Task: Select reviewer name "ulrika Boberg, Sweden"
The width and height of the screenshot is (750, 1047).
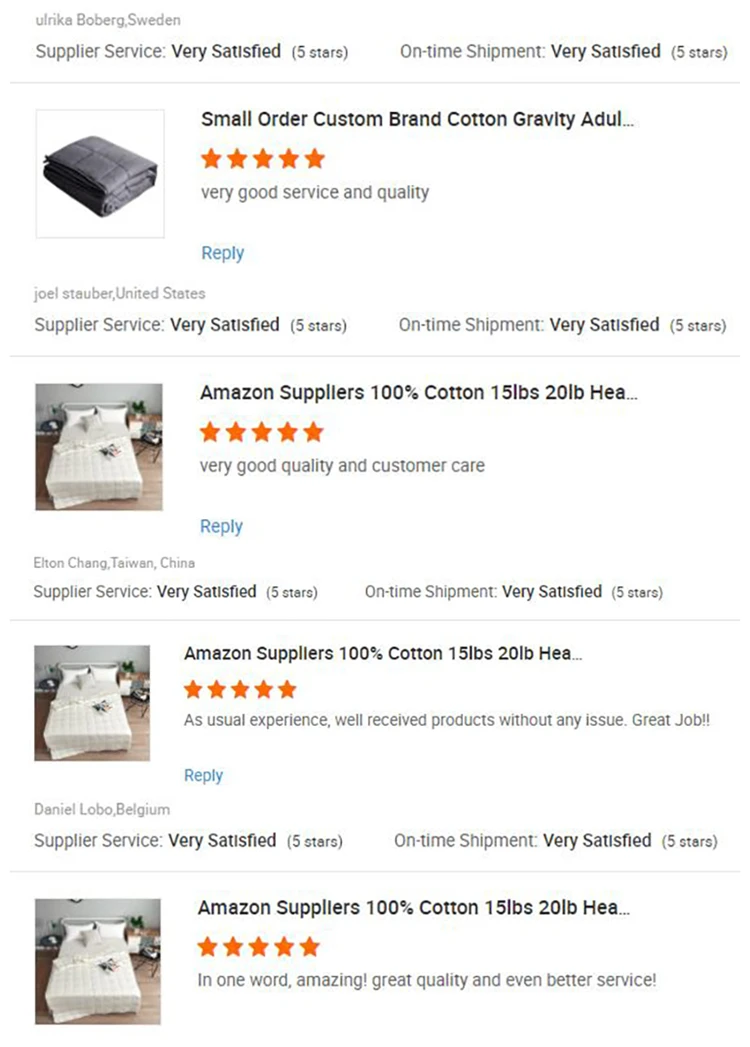Action: 108,20
